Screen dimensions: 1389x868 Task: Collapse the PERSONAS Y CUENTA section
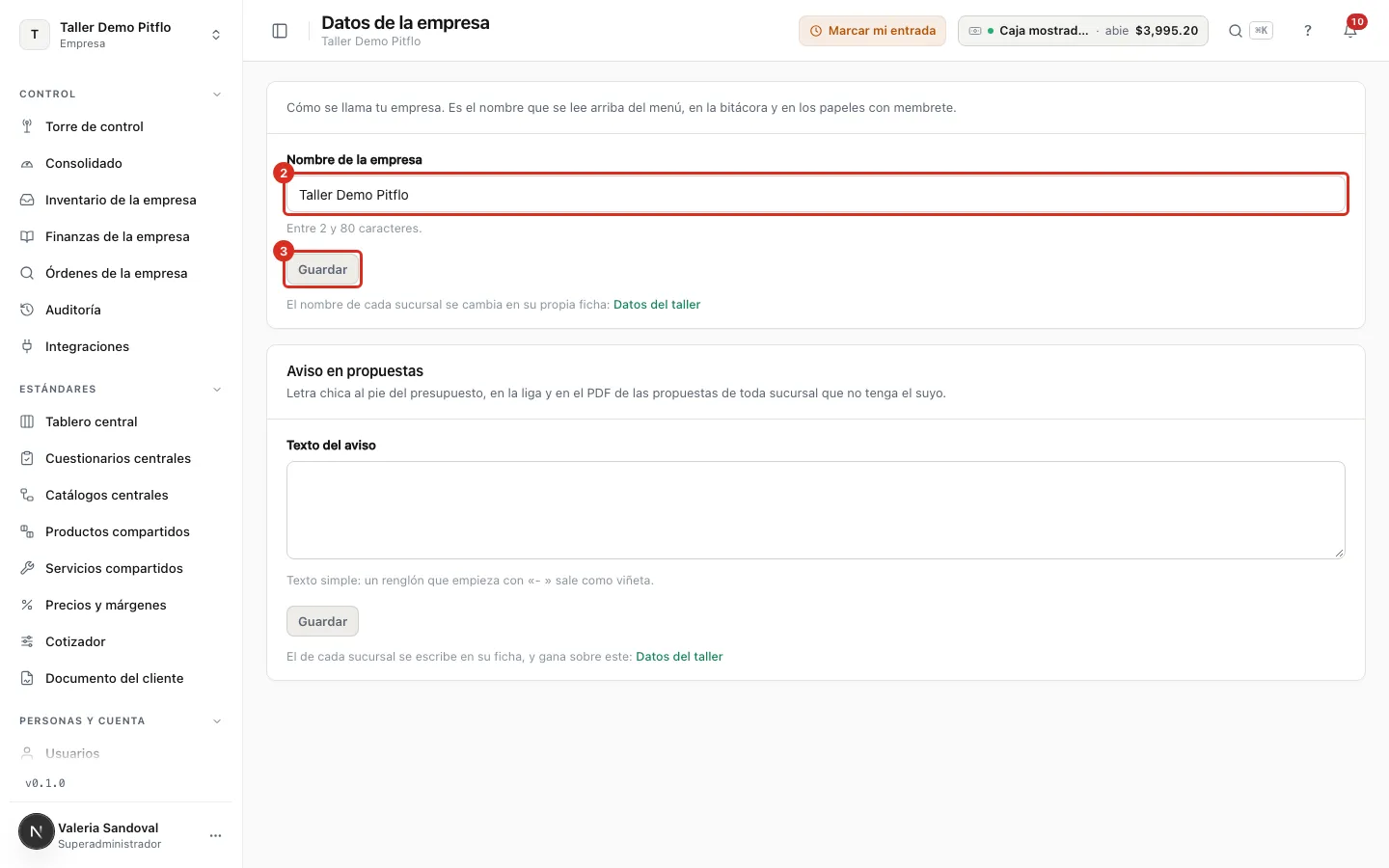(x=217, y=721)
